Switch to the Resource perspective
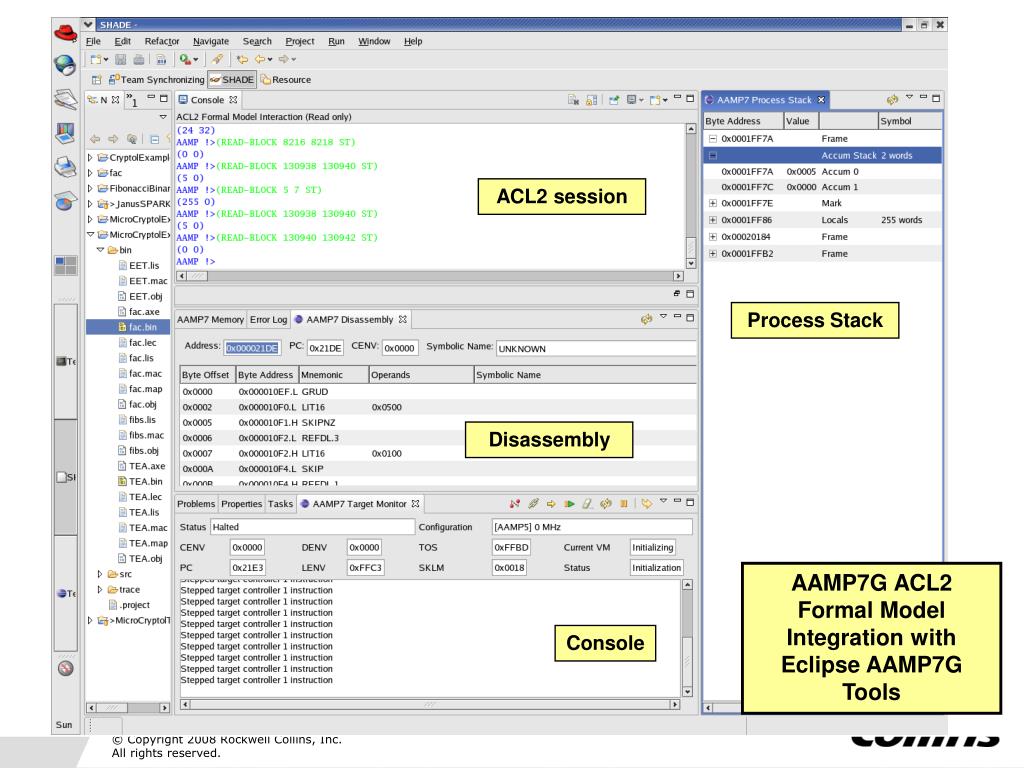The image size is (1024, 768). [x=286, y=80]
